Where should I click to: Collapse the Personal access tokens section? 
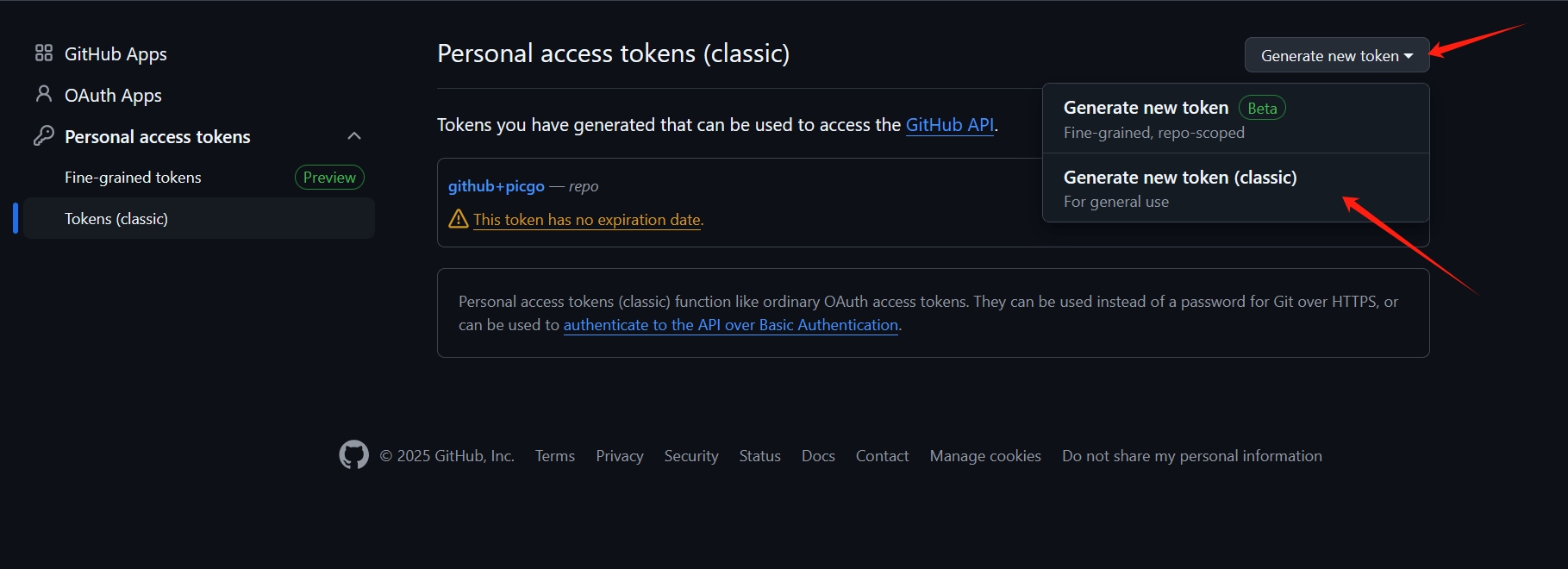(x=354, y=136)
